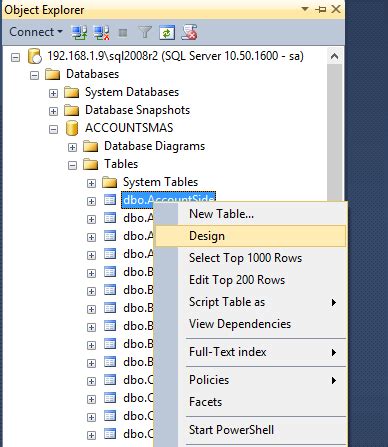The image size is (388, 447).
Task: Open the Connect dropdown in Object Explorer
Action: coord(36,32)
